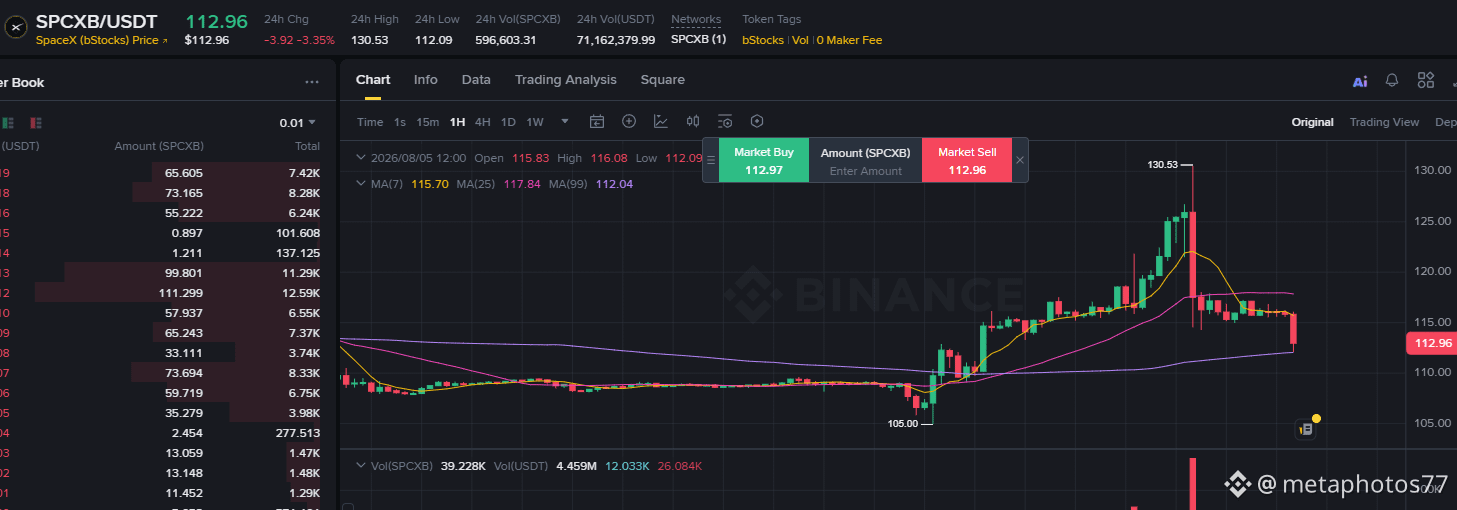Switch to the Chart tab
Viewport: 1457px width, 510px height.
tap(373, 80)
